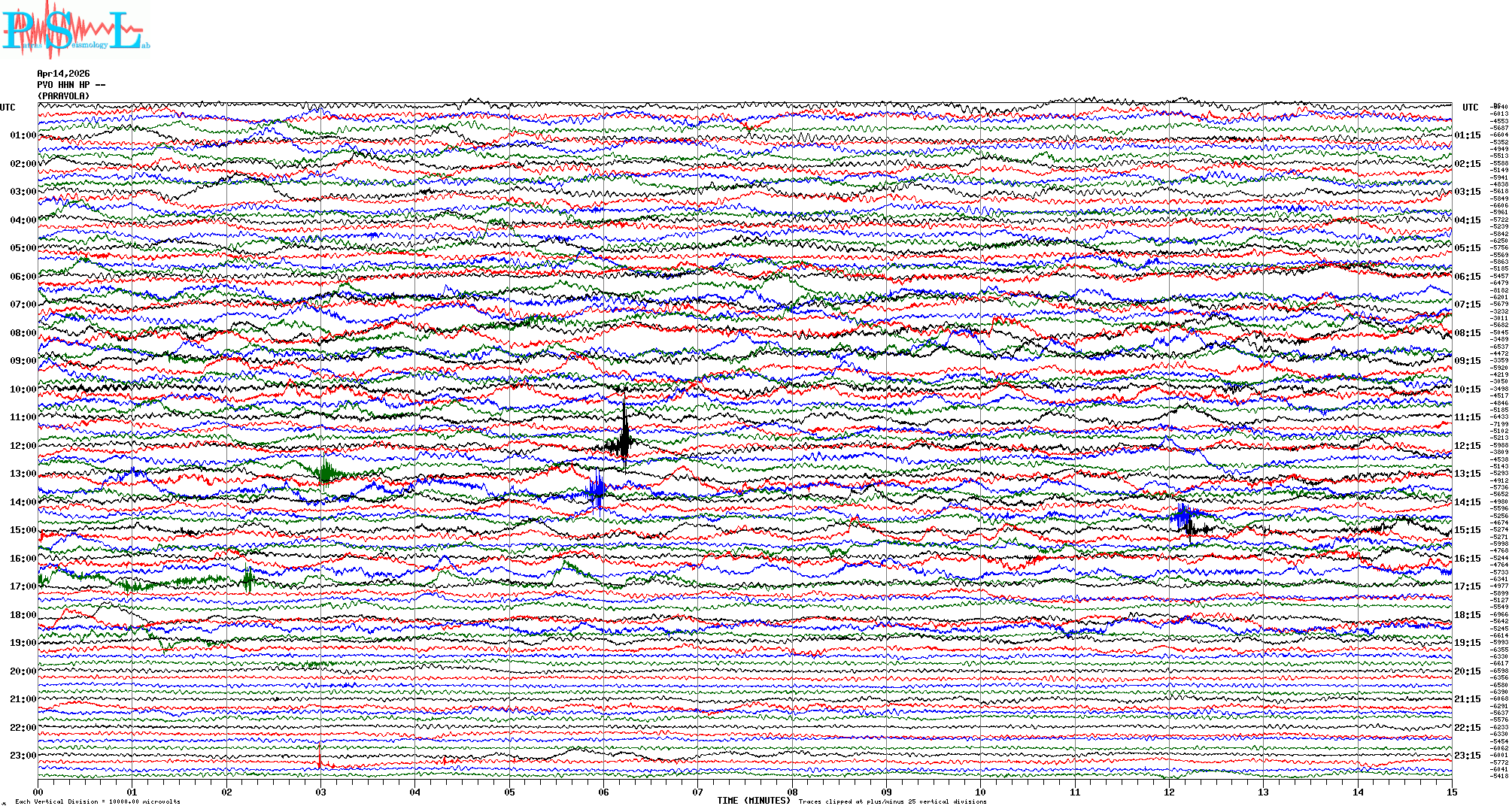Click the (PARAVOLA) station name text
The width and height of the screenshot is (1512, 812).
[x=63, y=96]
